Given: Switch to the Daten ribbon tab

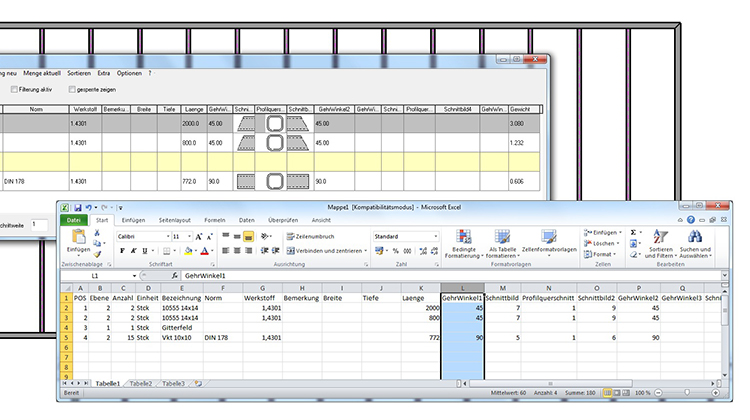Looking at the screenshot, I should (247, 220).
